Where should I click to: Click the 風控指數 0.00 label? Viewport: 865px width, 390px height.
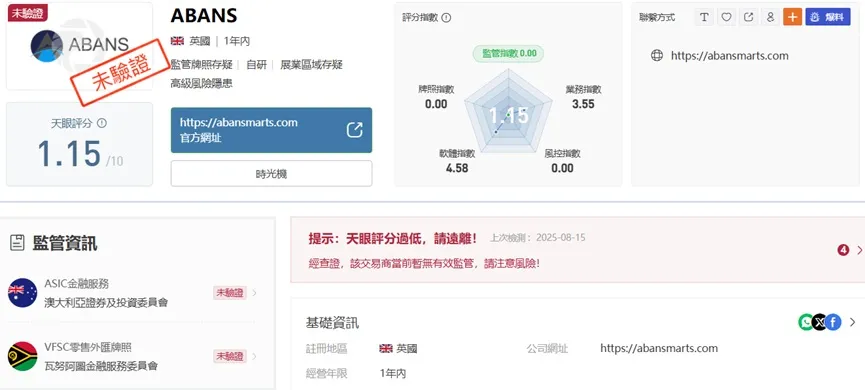coord(562,161)
